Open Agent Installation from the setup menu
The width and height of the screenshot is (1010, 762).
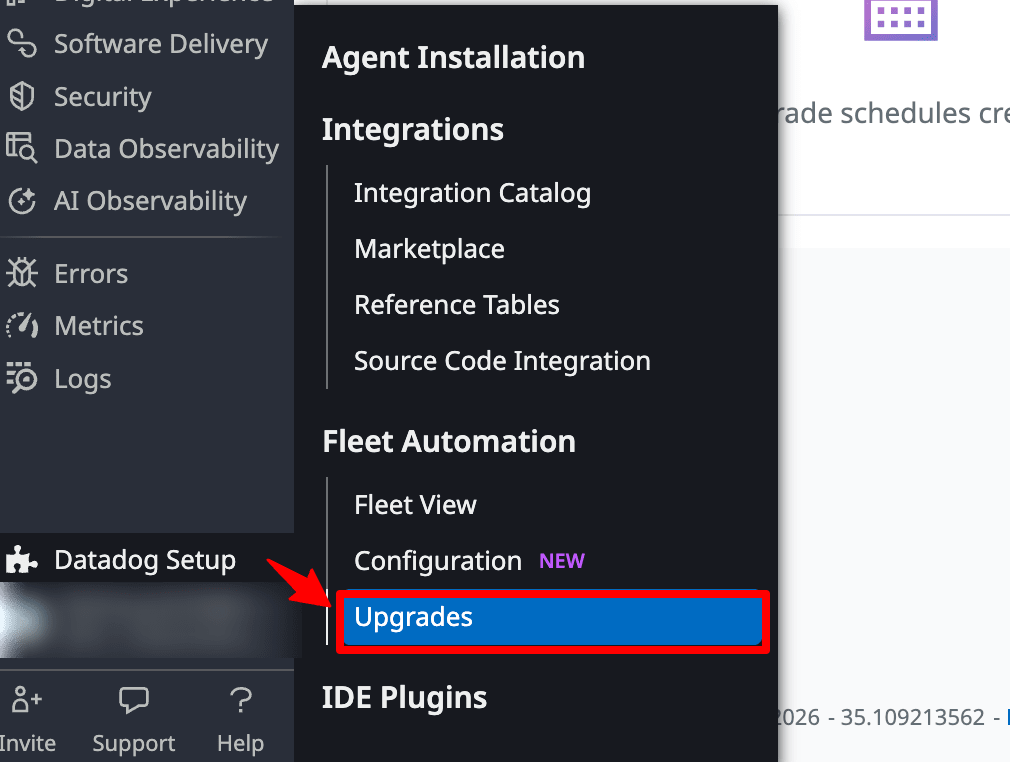point(453,58)
